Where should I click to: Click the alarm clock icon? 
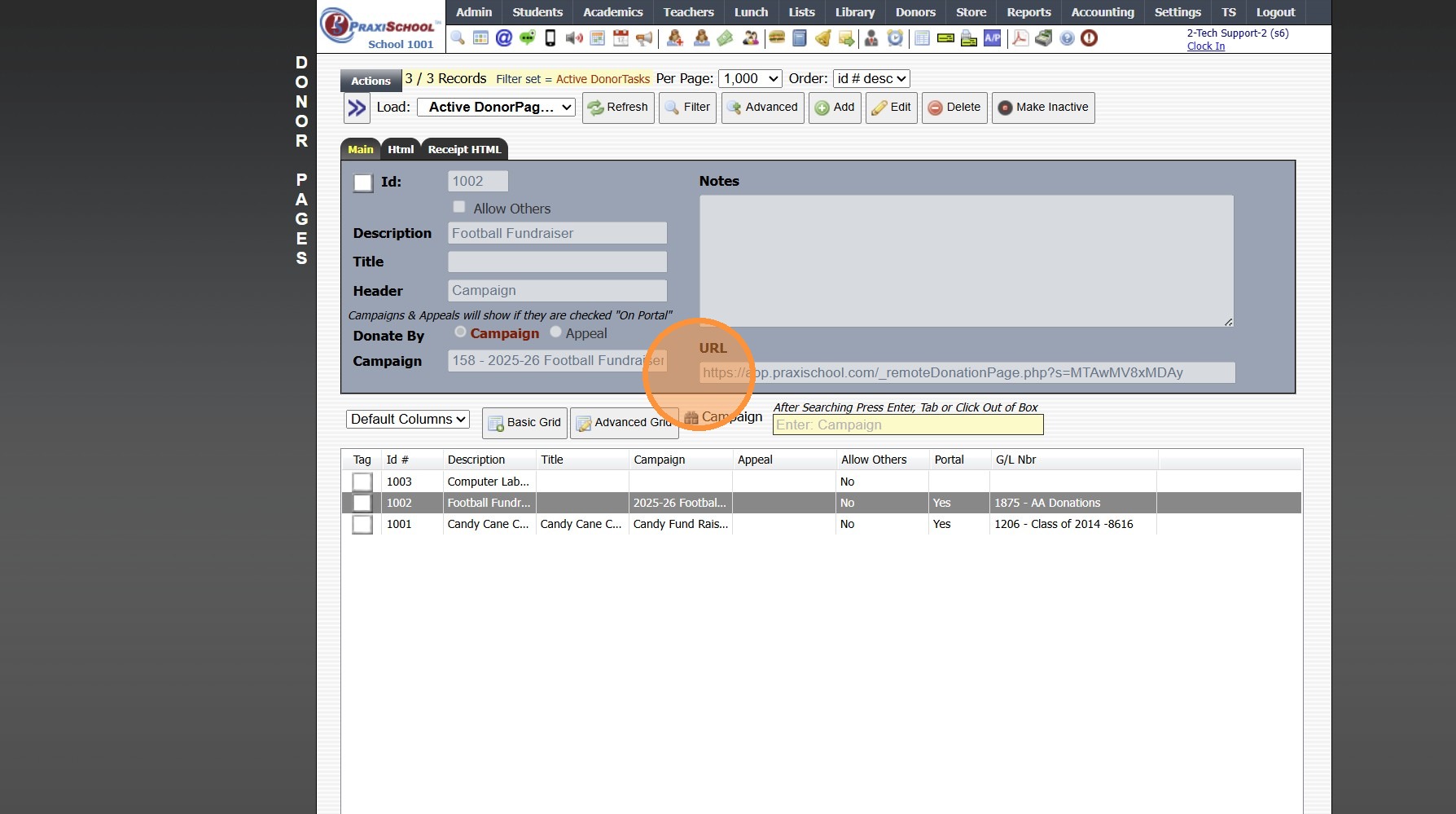(895, 38)
